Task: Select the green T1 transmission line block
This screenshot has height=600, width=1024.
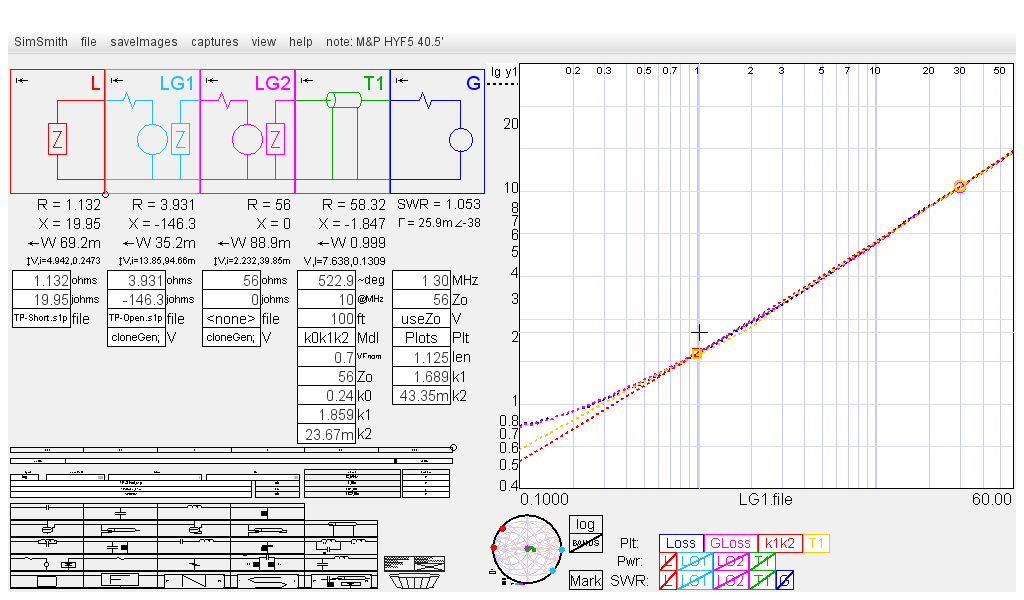Action: click(342, 131)
